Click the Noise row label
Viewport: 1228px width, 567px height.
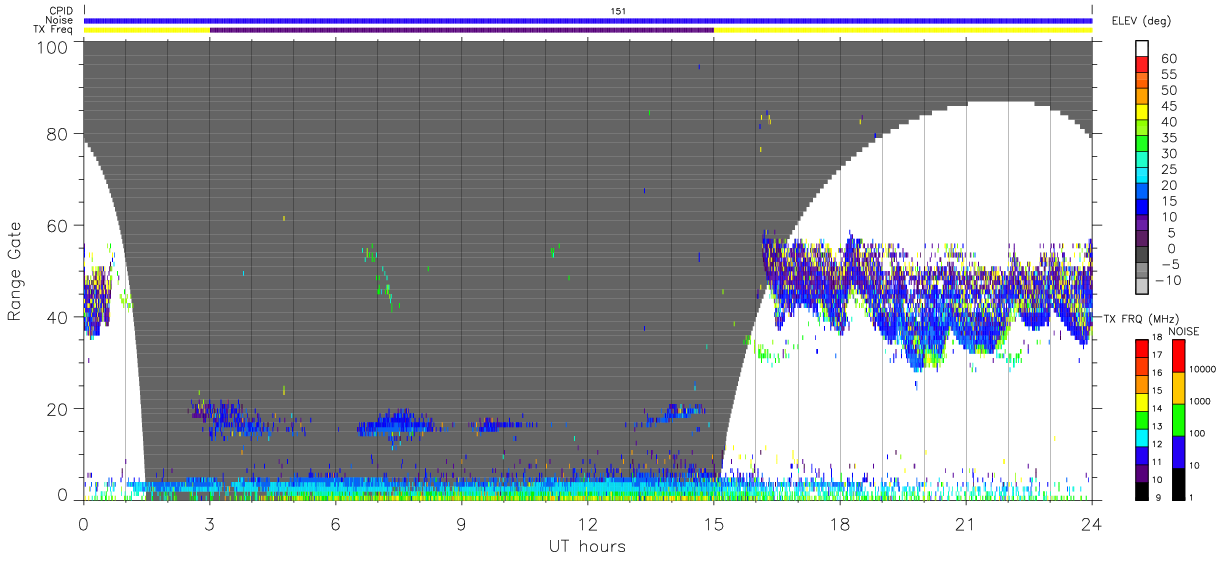[x=60, y=20]
